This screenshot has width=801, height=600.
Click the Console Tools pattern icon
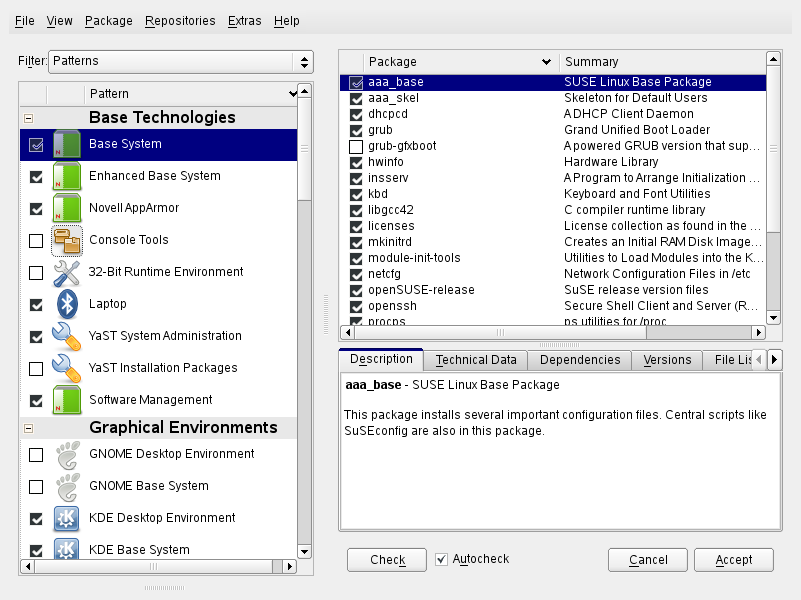(x=67, y=240)
